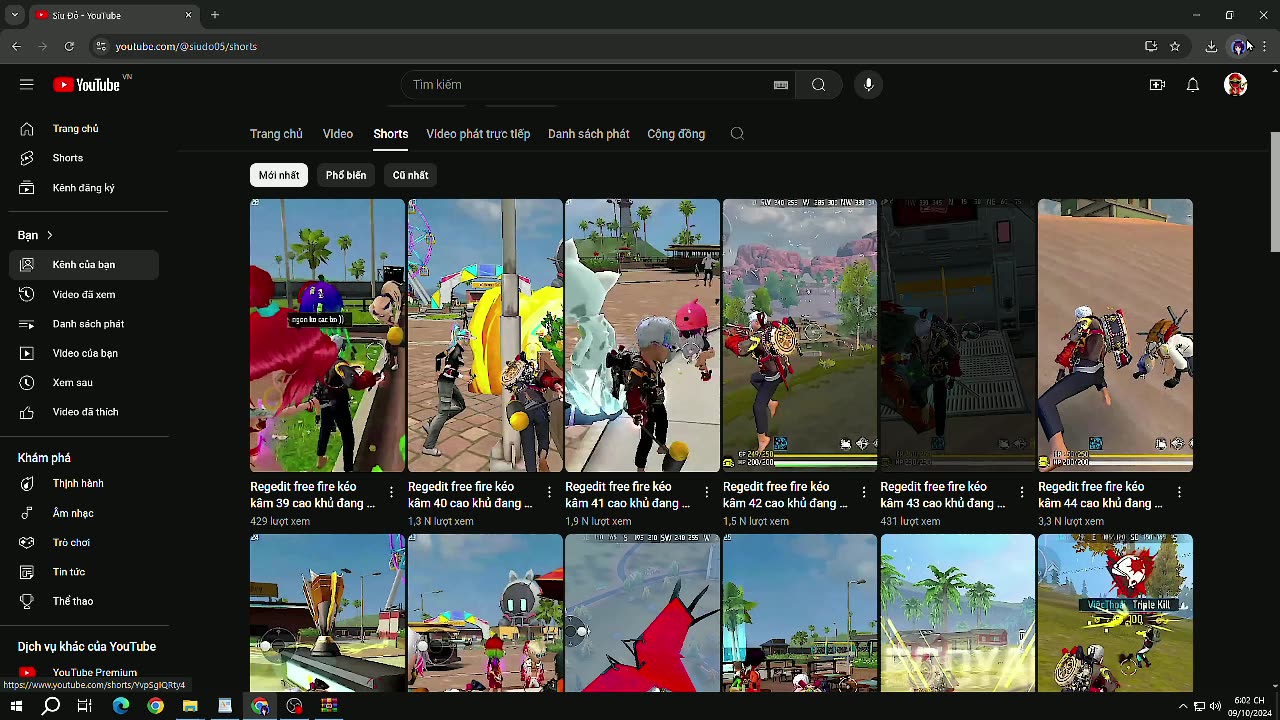Screen dimensions: 1280x720
Task: Open Xem sau watch later
Action: point(84,383)
